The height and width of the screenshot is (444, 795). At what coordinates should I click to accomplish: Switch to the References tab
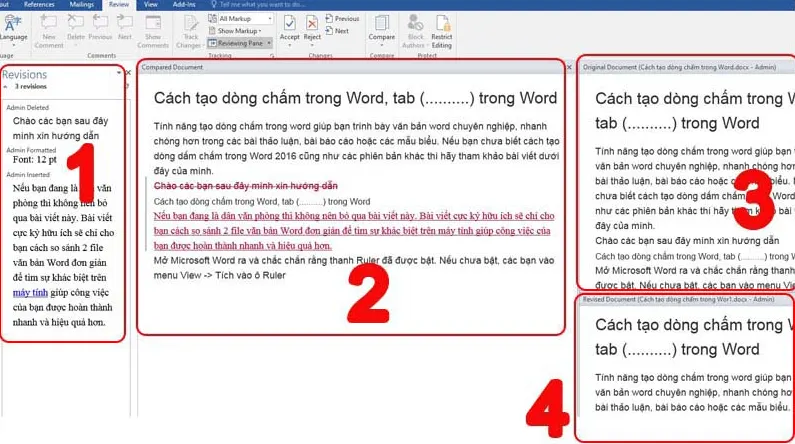39,5
